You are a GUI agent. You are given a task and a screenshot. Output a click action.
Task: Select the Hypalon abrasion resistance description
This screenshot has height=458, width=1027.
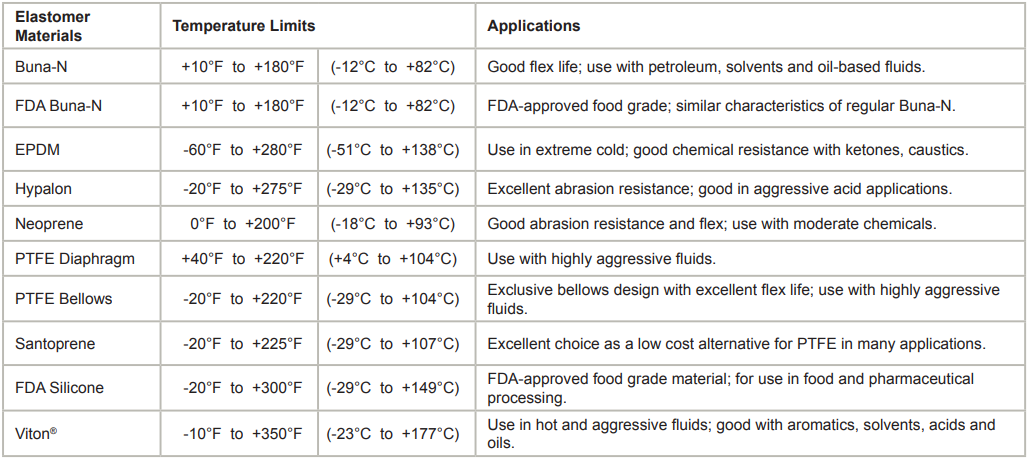(719, 188)
